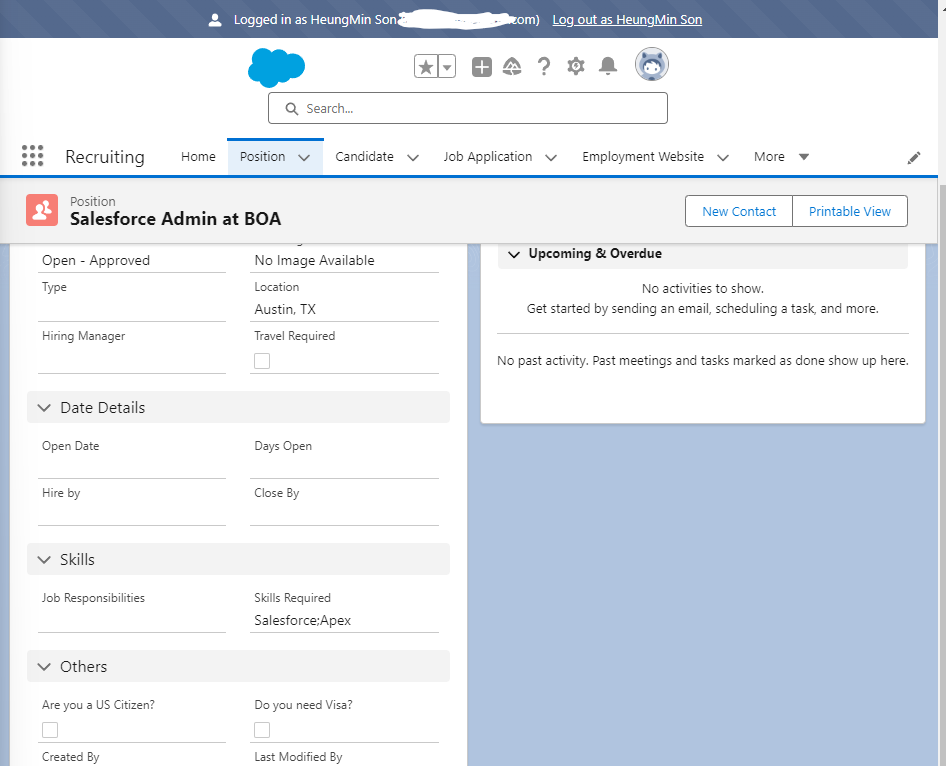The height and width of the screenshot is (766, 946).
Task: Click the Hire by field label
Action: (x=61, y=493)
